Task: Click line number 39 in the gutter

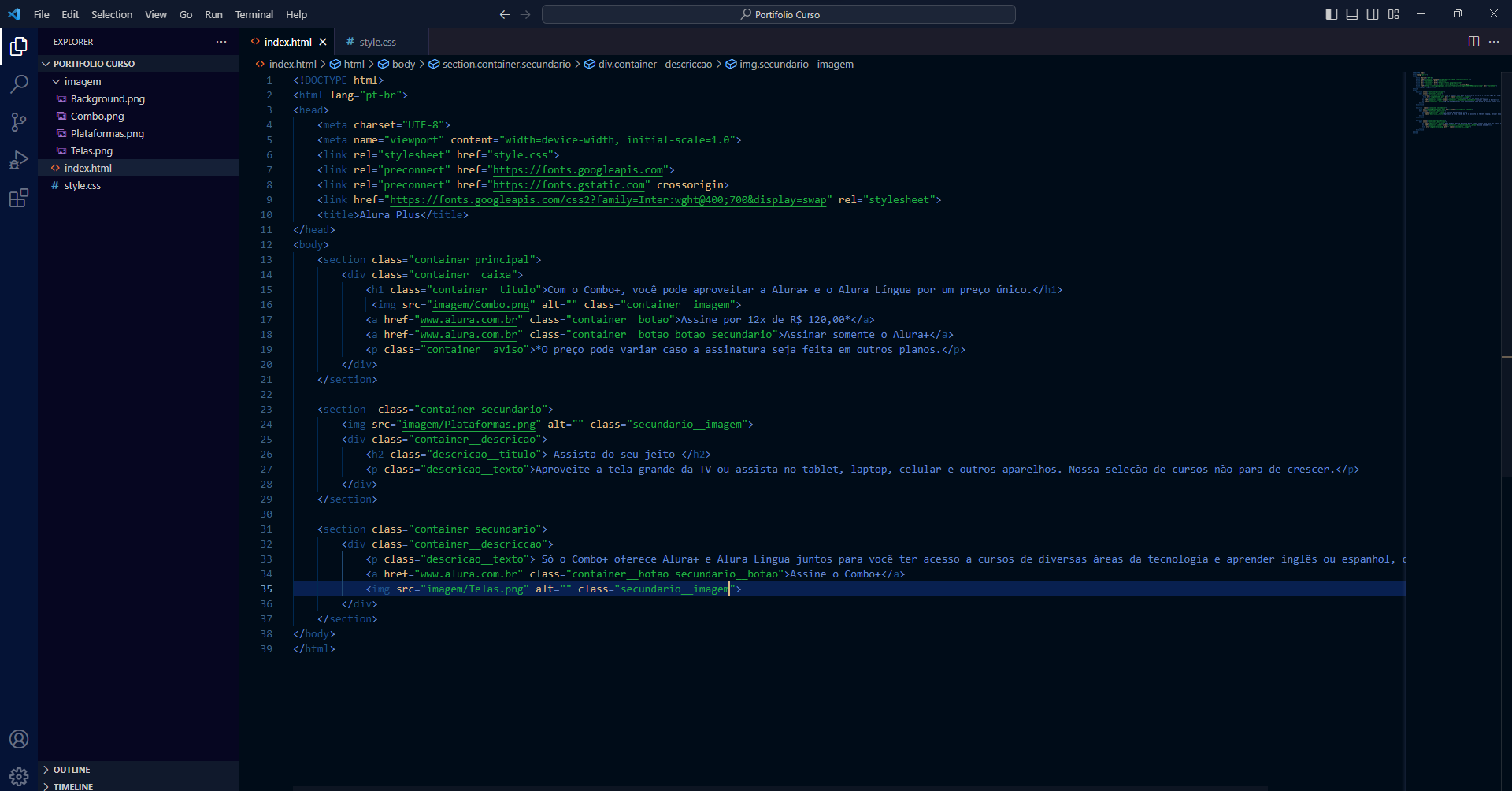Action: (x=266, y=649)
